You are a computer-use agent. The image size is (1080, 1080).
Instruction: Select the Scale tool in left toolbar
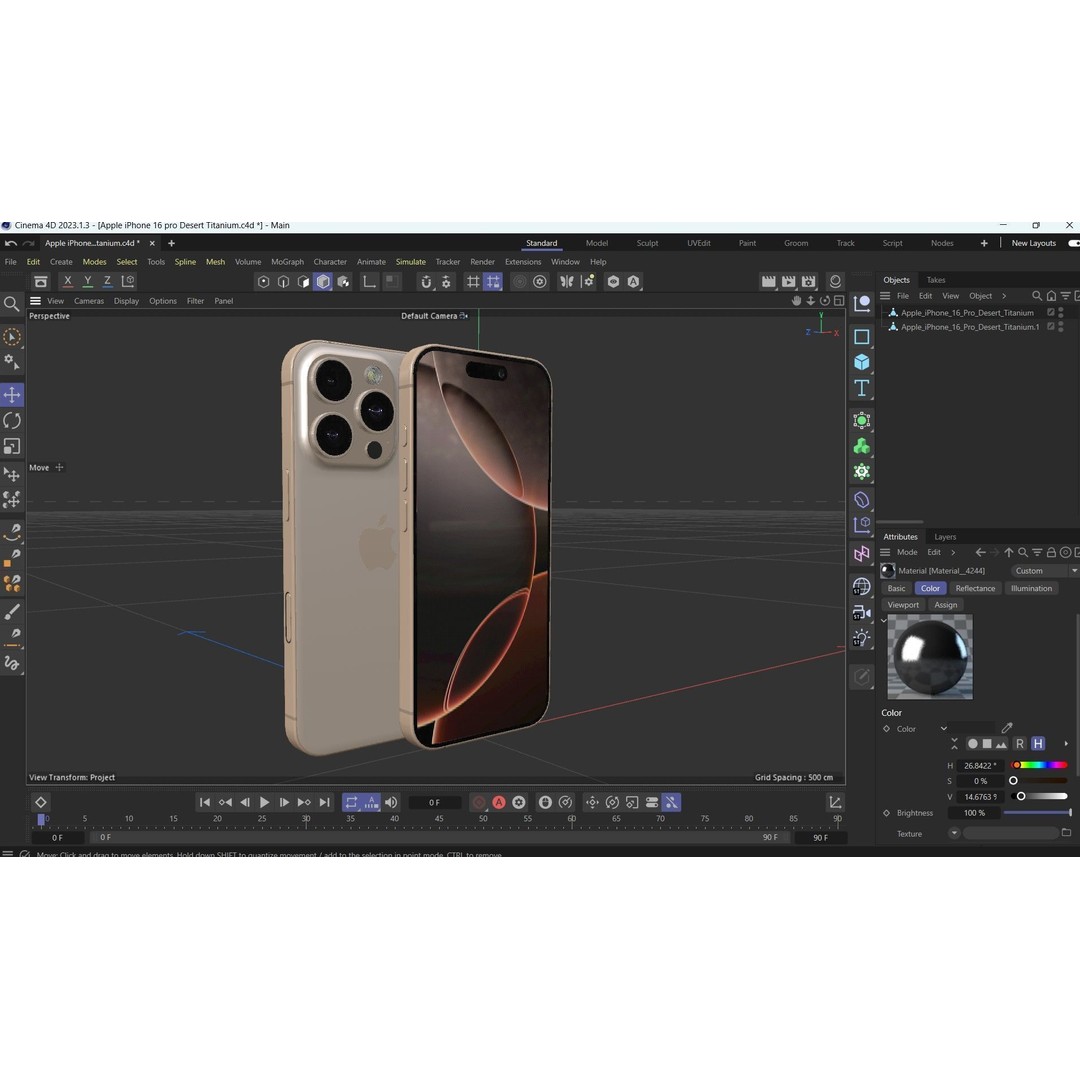tap(12, 446)
